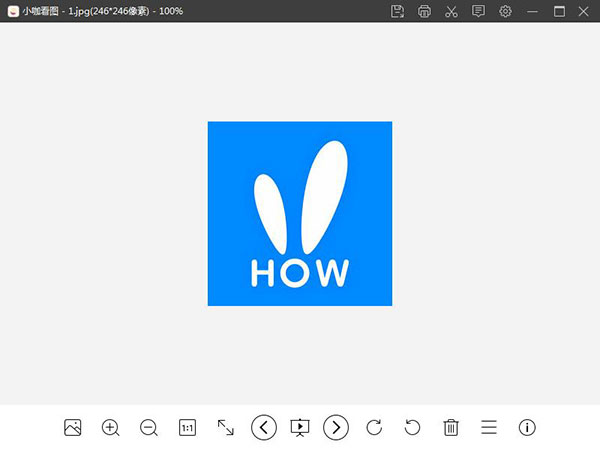
Task: Rotate image clockwise
Action: pyautogui.click(x=374, y=427)
